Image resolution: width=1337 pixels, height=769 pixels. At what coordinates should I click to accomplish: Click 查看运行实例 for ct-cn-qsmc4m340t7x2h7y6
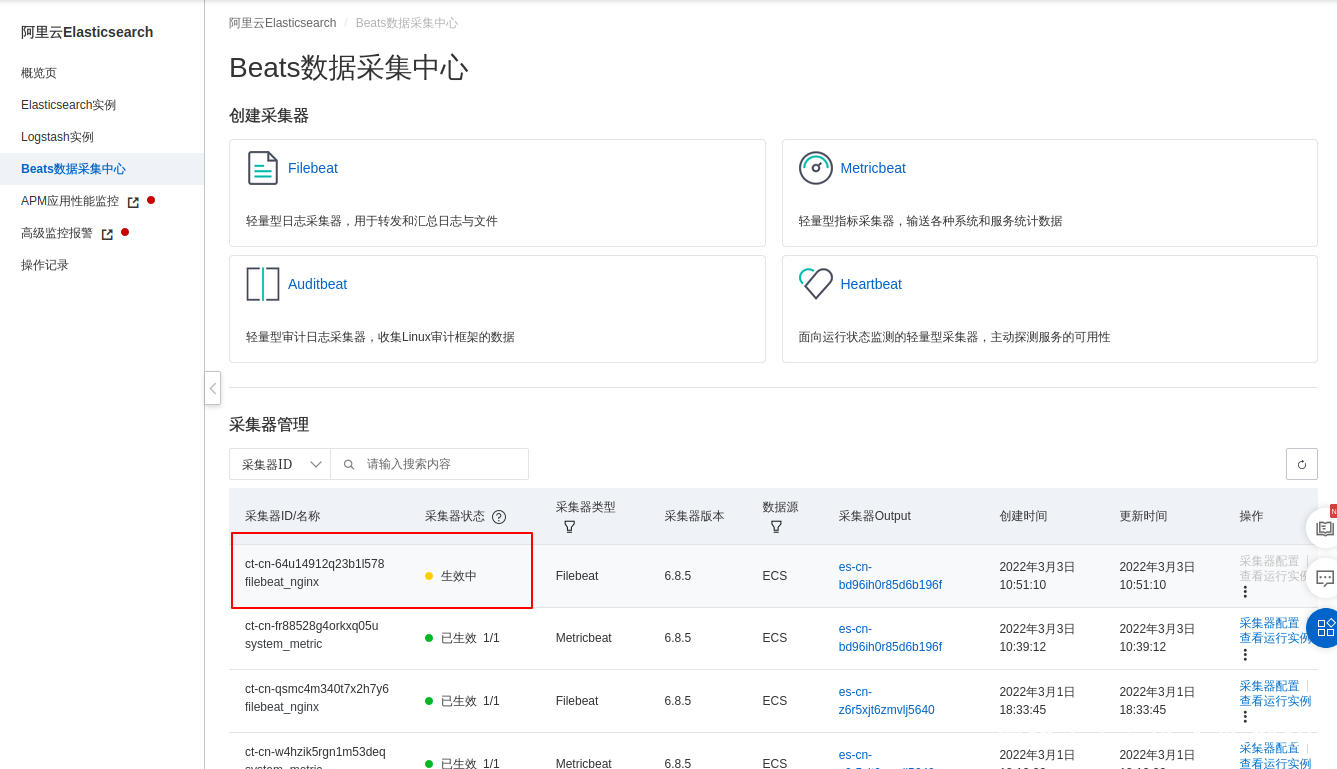pos(1275,701)
